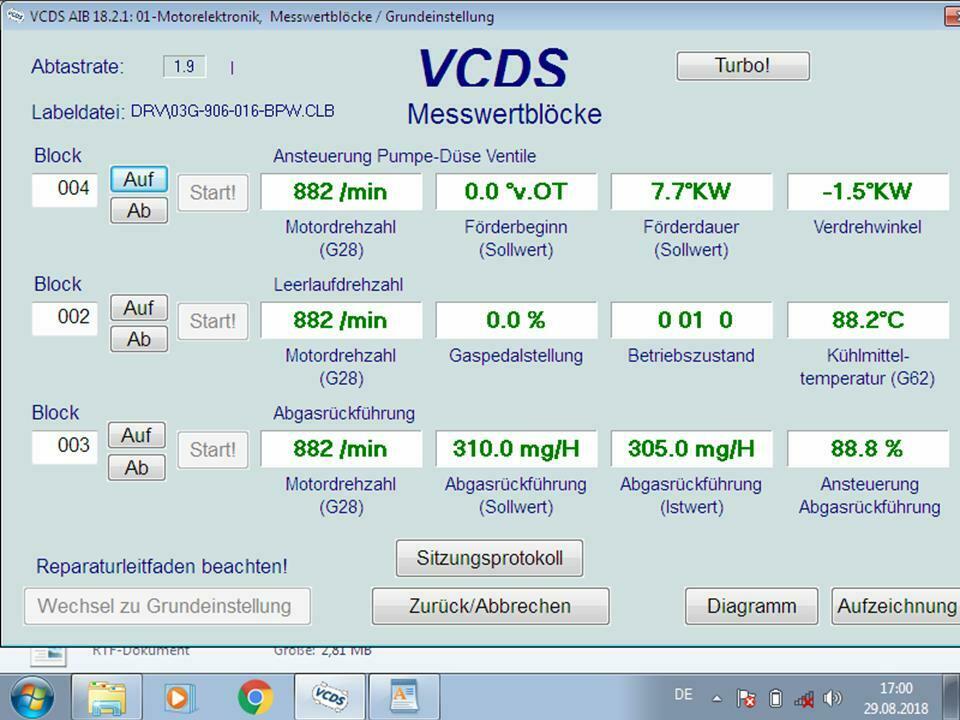Focus the block number field 004
The height and width of the screenshot is (720, 960).
point(65,190)
